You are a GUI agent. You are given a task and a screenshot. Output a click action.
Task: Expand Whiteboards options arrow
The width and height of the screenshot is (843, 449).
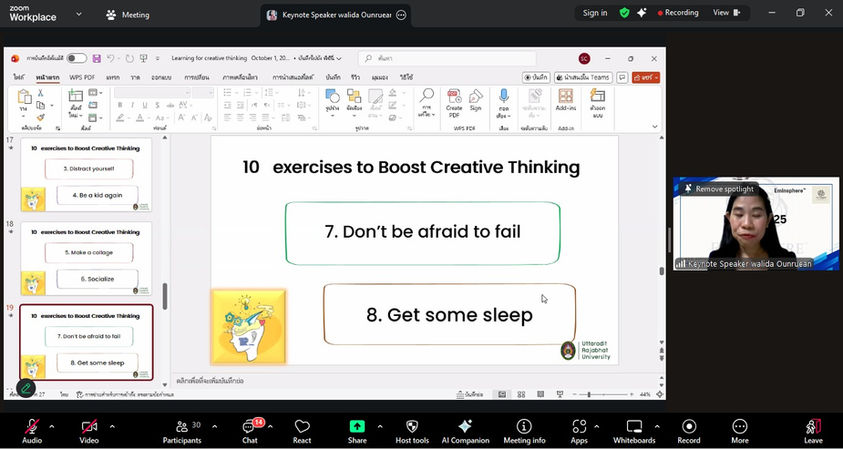click(657, 427)
